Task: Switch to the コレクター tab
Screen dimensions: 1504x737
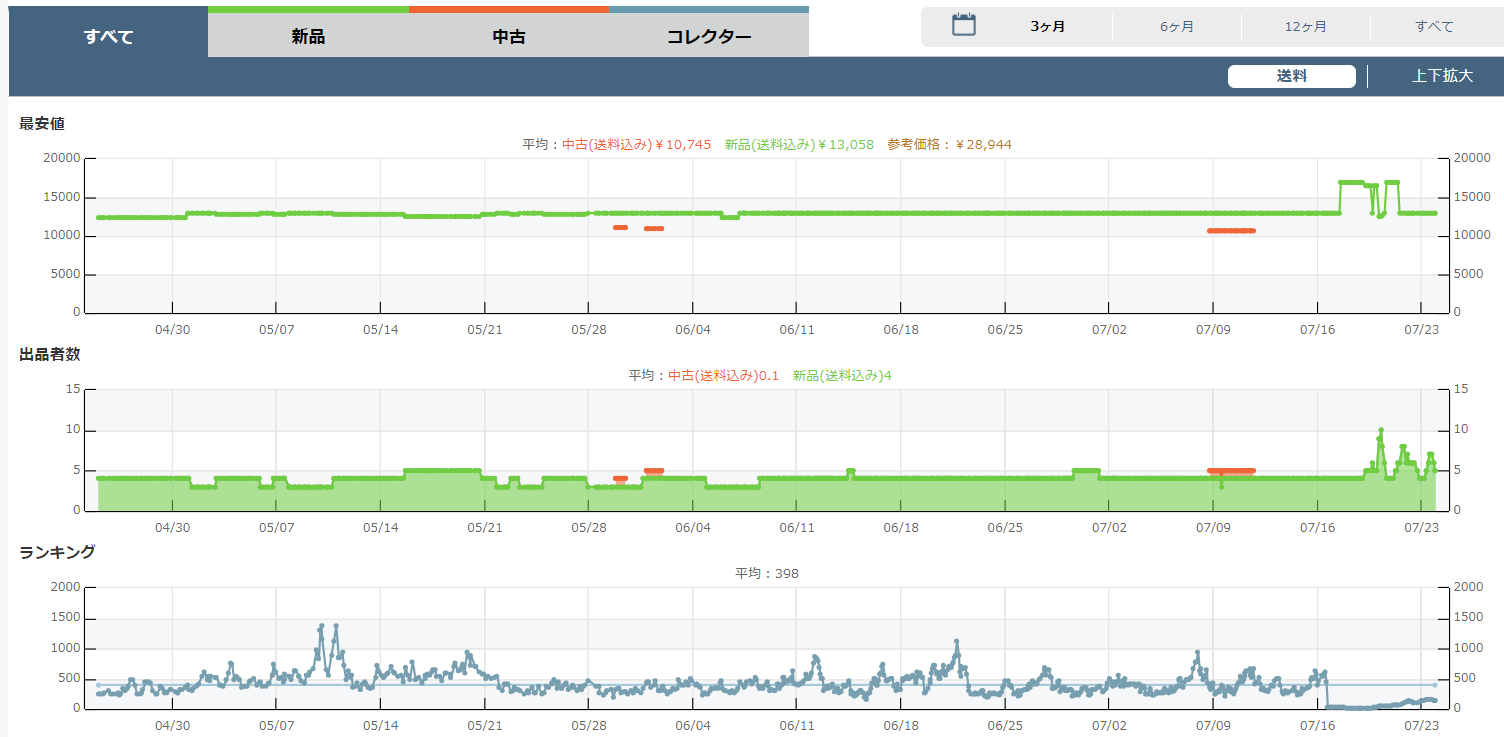Action: coord(709,37)
